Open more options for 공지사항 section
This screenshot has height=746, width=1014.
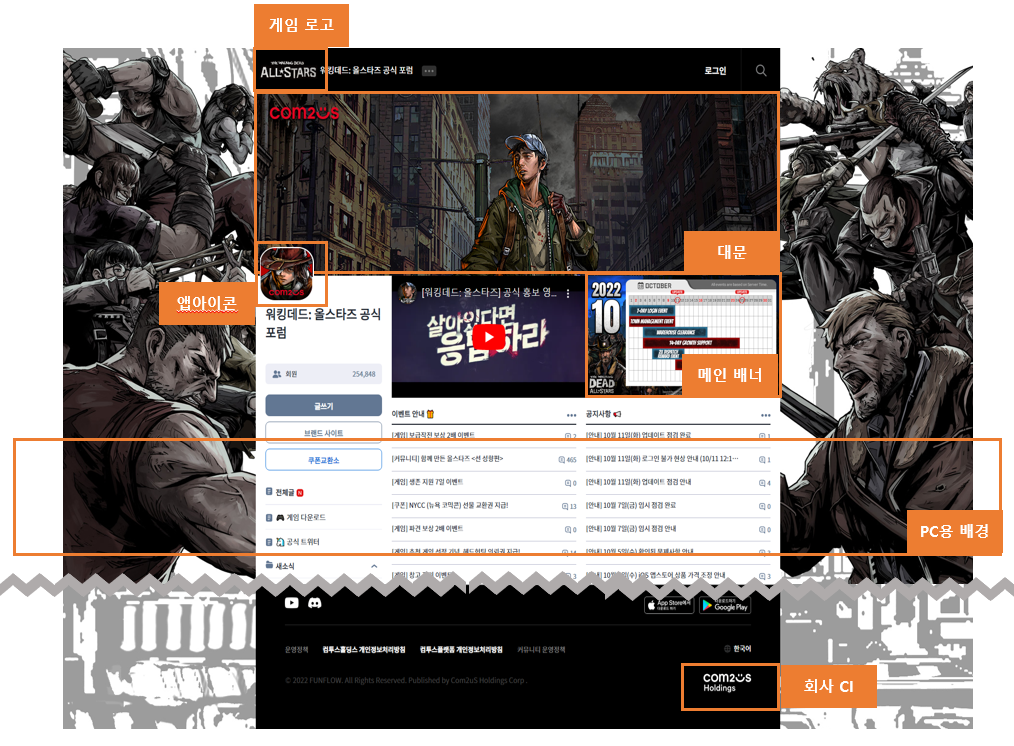(766, 414)
